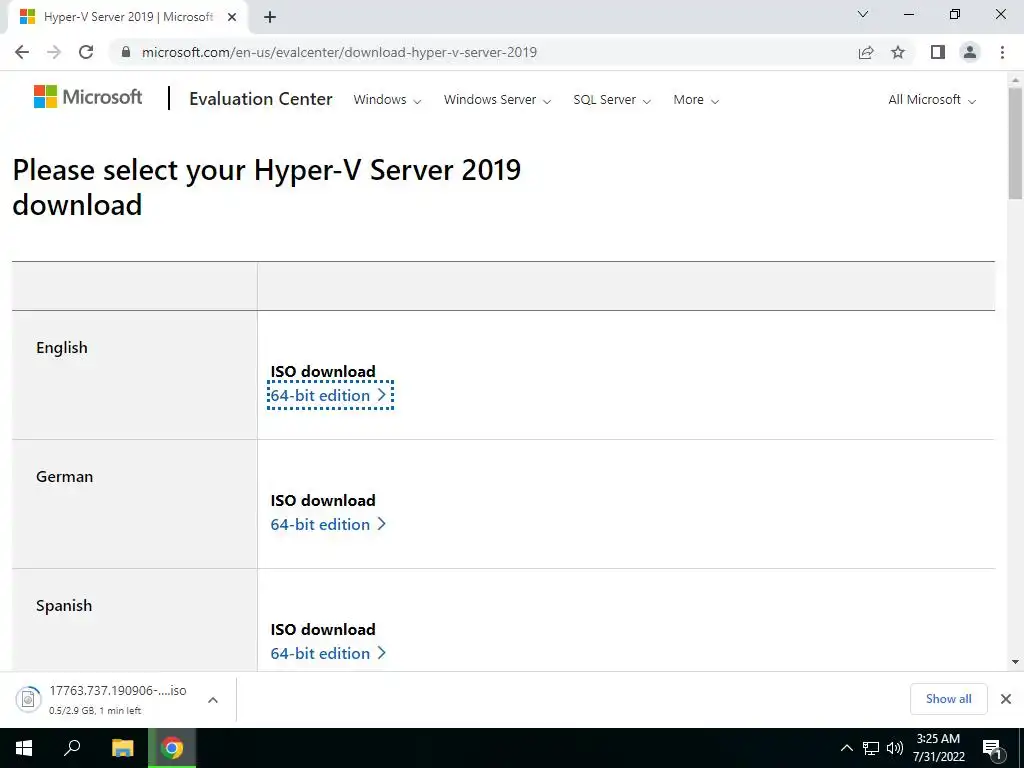Image resolution: width=1024 pixels, height=768 pixels.
Task: Click the padlock site info icon
Action: (x=126, y=52)
